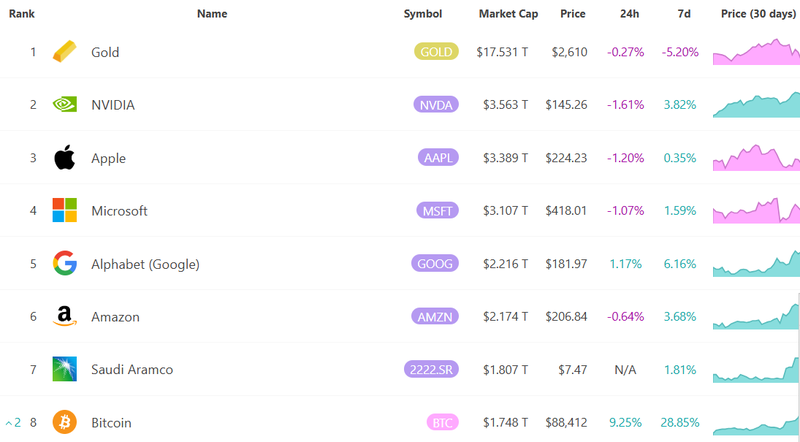Open the Saudi Aramco name link
800x442 pixels.
[132, 370]
